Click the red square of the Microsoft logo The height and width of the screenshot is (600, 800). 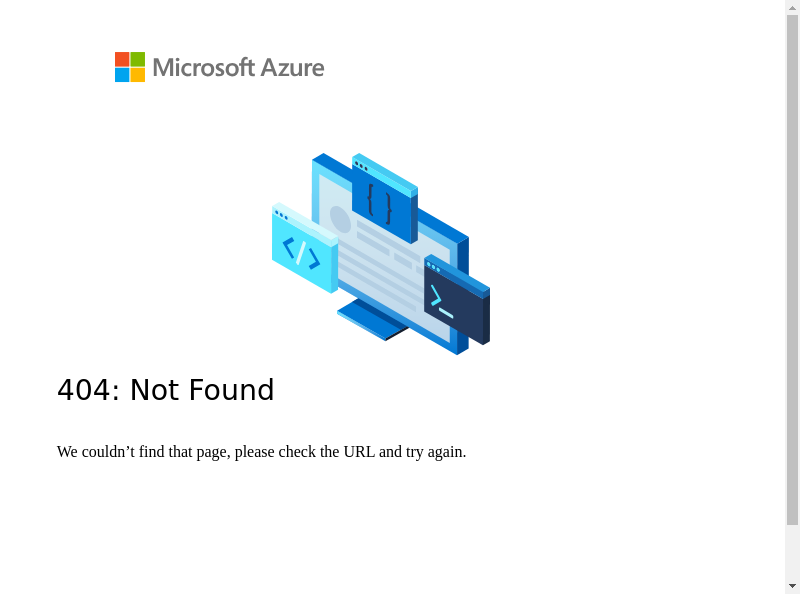click(x=122, y=59)
